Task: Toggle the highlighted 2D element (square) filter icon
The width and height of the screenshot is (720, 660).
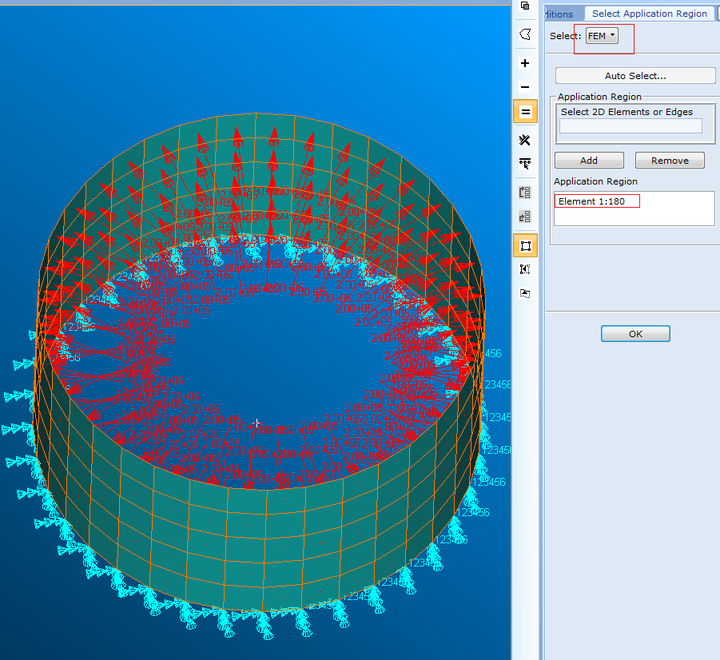Action: [525, 245]
